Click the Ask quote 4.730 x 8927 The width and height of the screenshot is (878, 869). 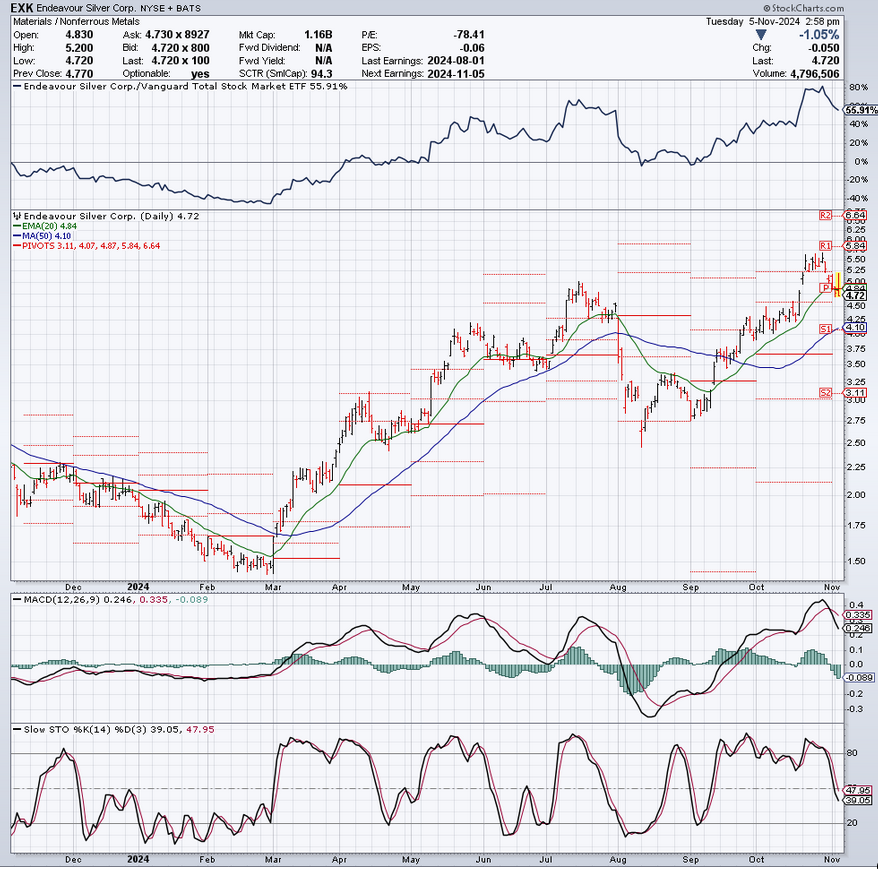(x=177, y=35)
